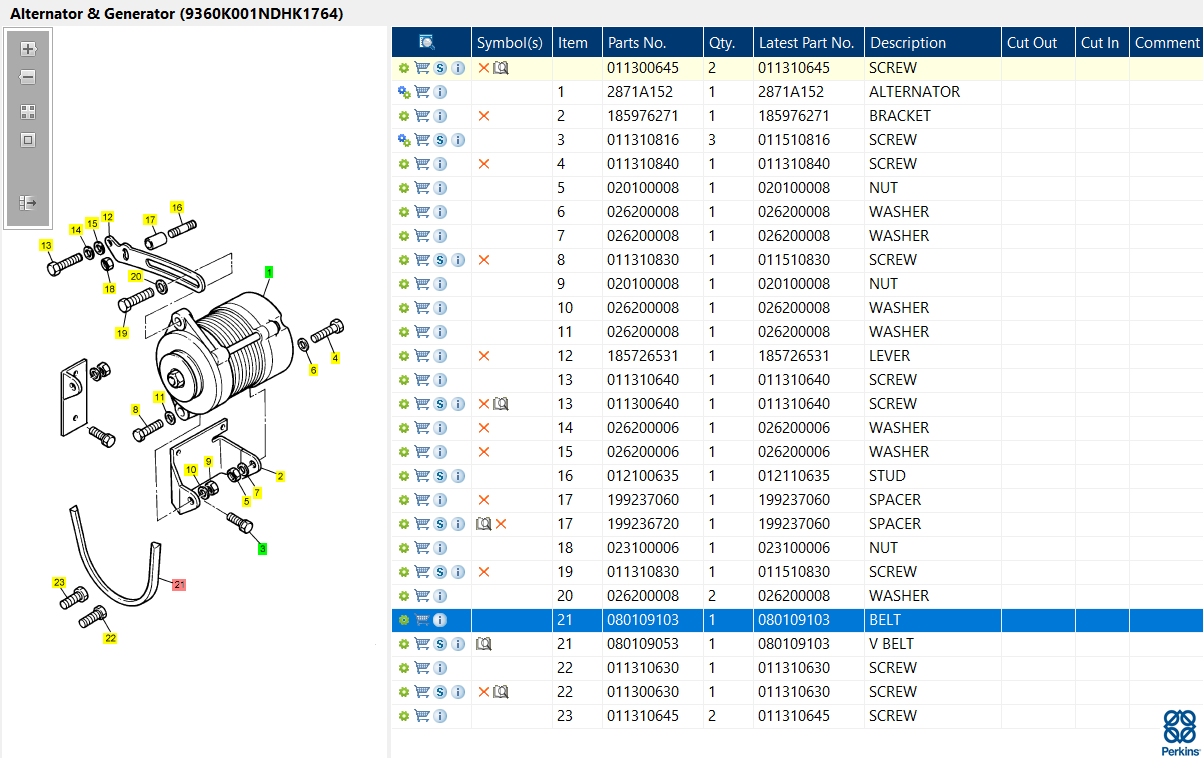Click yellow callout 23 on the diagram
Viewport: 1203px width, 758px height.
tap(59, 583)
